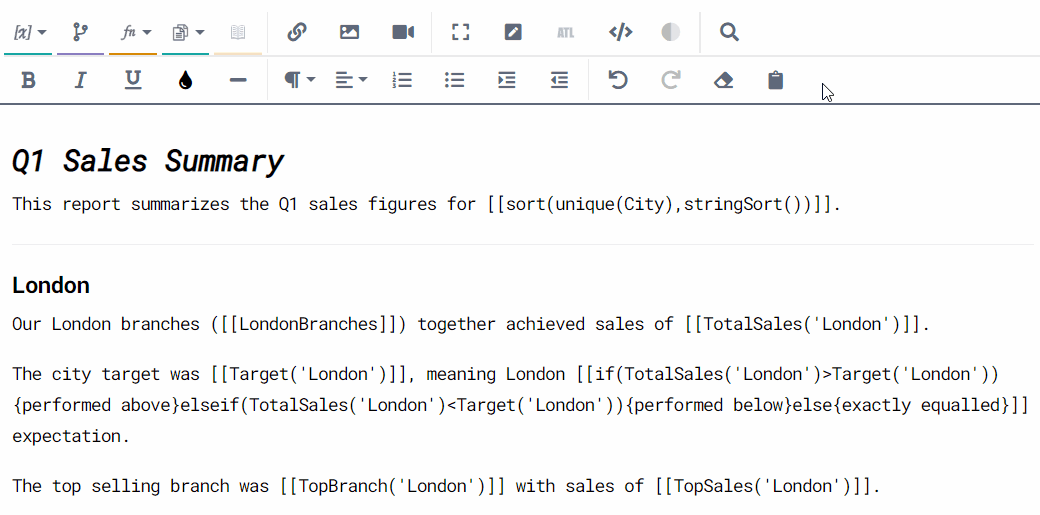
Task: Click the [[TotalSales('London')]] expression
Action: 805,325
